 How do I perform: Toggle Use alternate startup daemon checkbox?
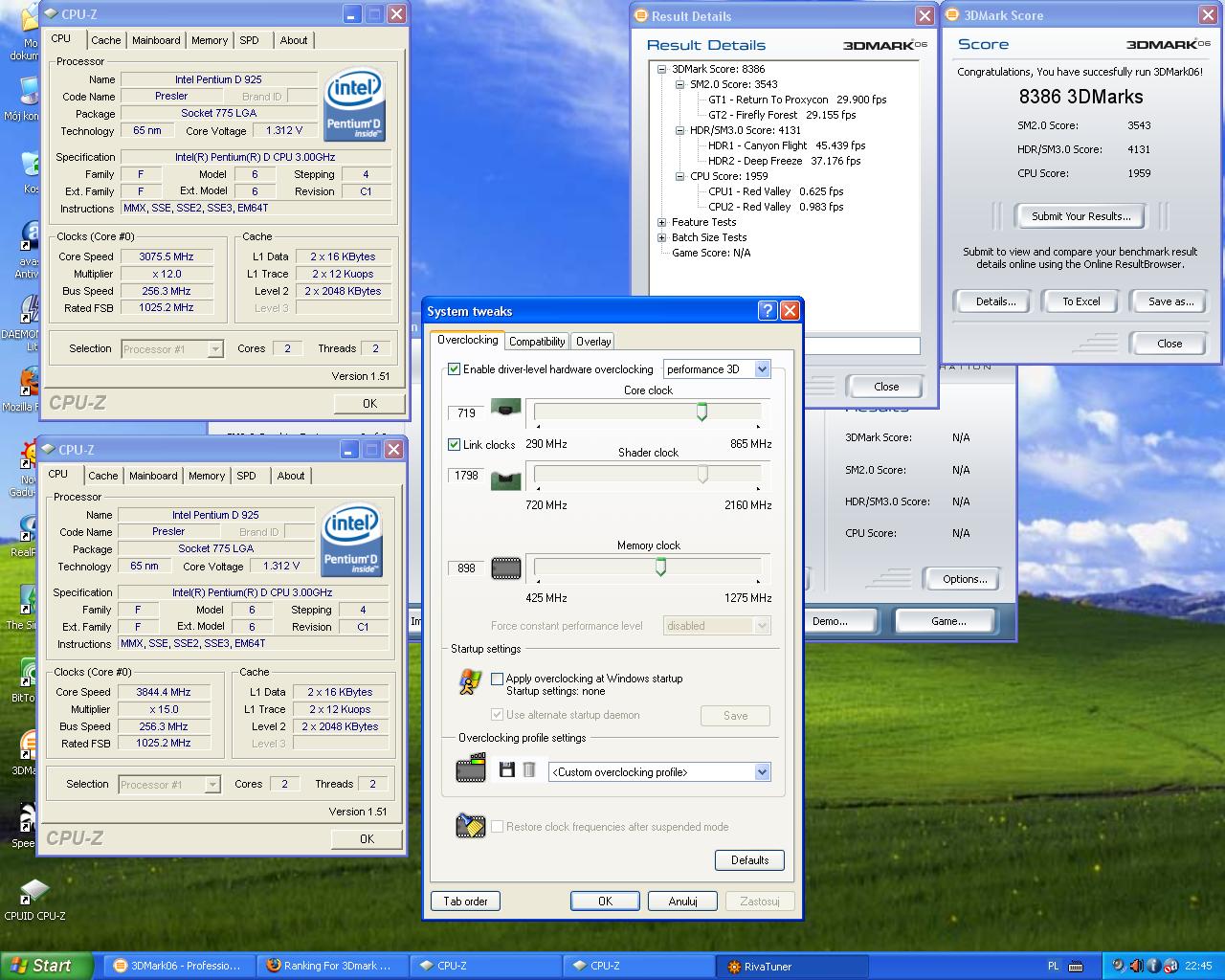tap(497, 714)
